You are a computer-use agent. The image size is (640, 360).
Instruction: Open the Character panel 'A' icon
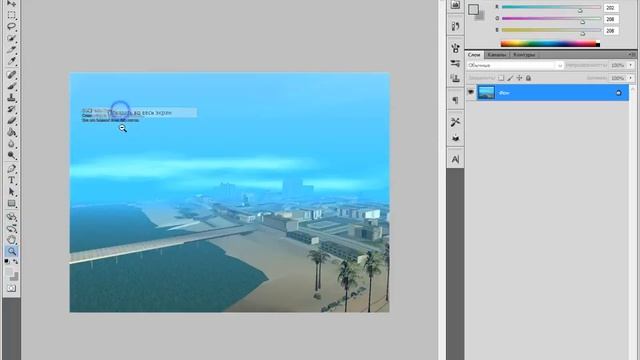(456, 159)
